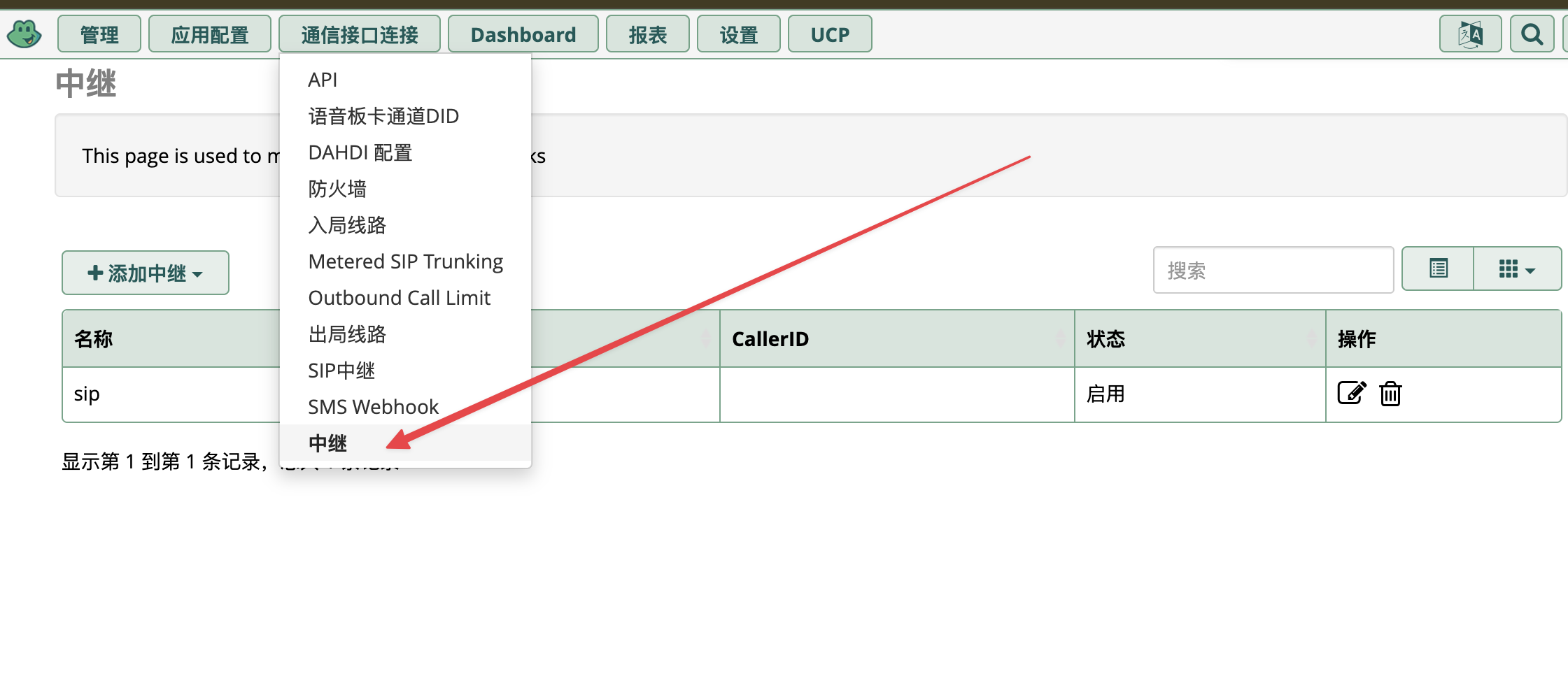Select Metered SIP Trunking menu item

(405, 261)
